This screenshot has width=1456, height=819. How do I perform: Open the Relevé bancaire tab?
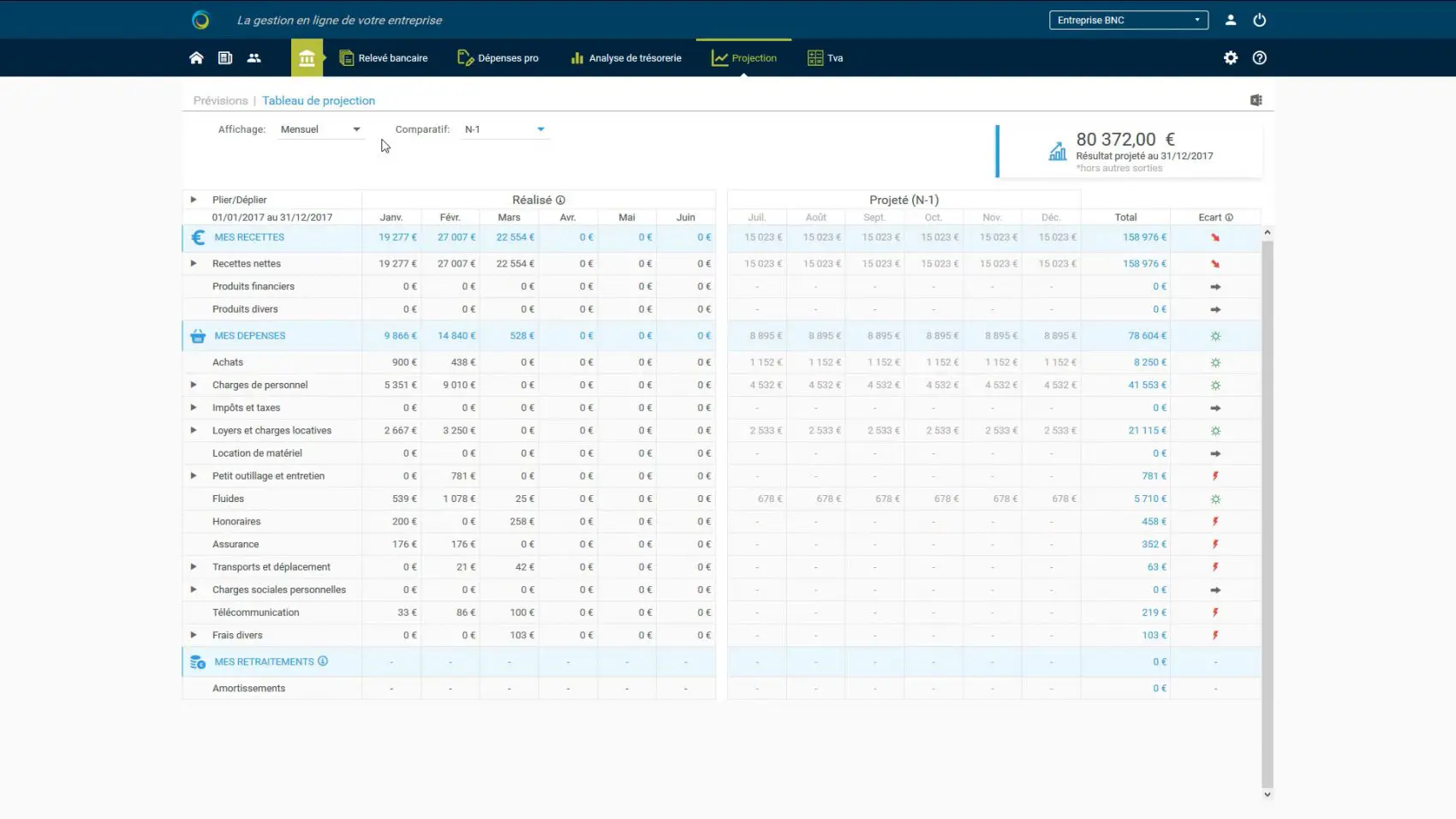click(384, 58)
